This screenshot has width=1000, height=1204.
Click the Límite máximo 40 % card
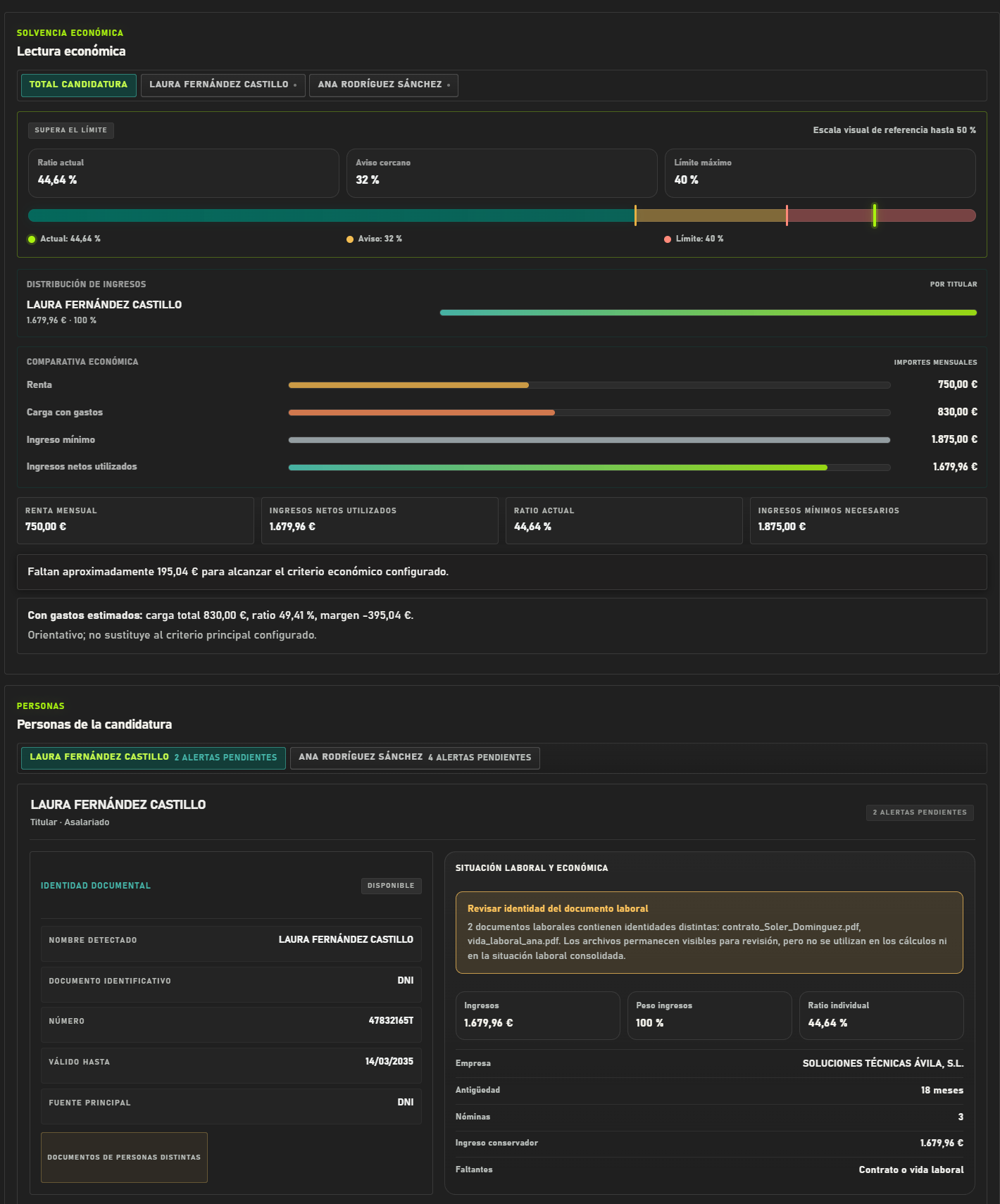[820, 173]
